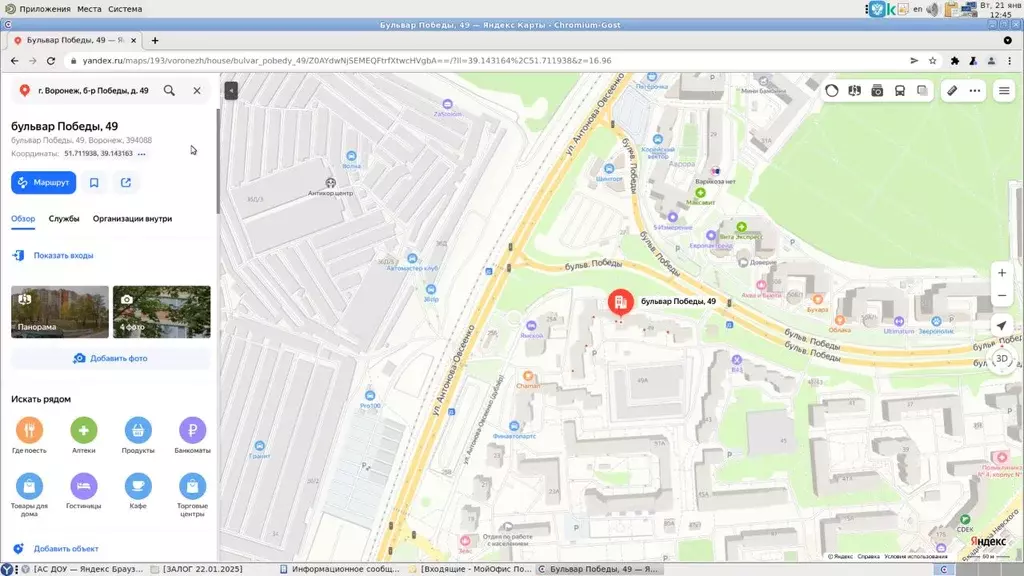Click the address search input field

(x=93, y=91)
